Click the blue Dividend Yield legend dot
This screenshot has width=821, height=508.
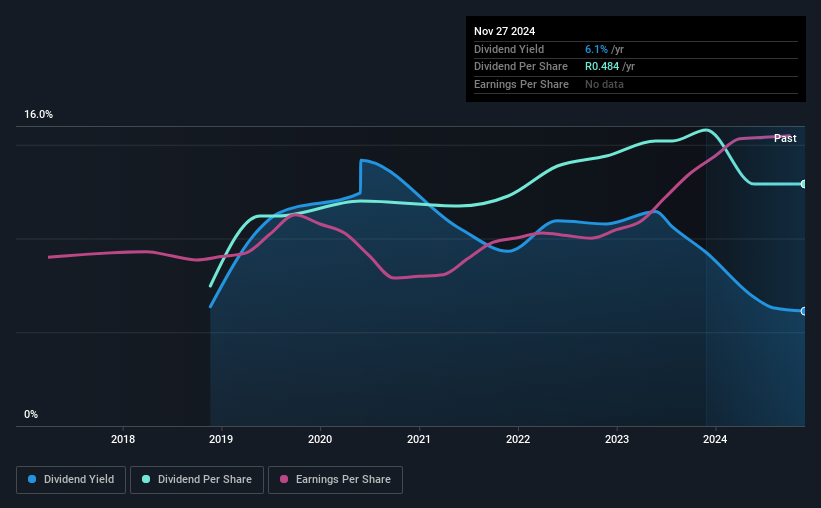pyautogui.click(x=32, y=479)
